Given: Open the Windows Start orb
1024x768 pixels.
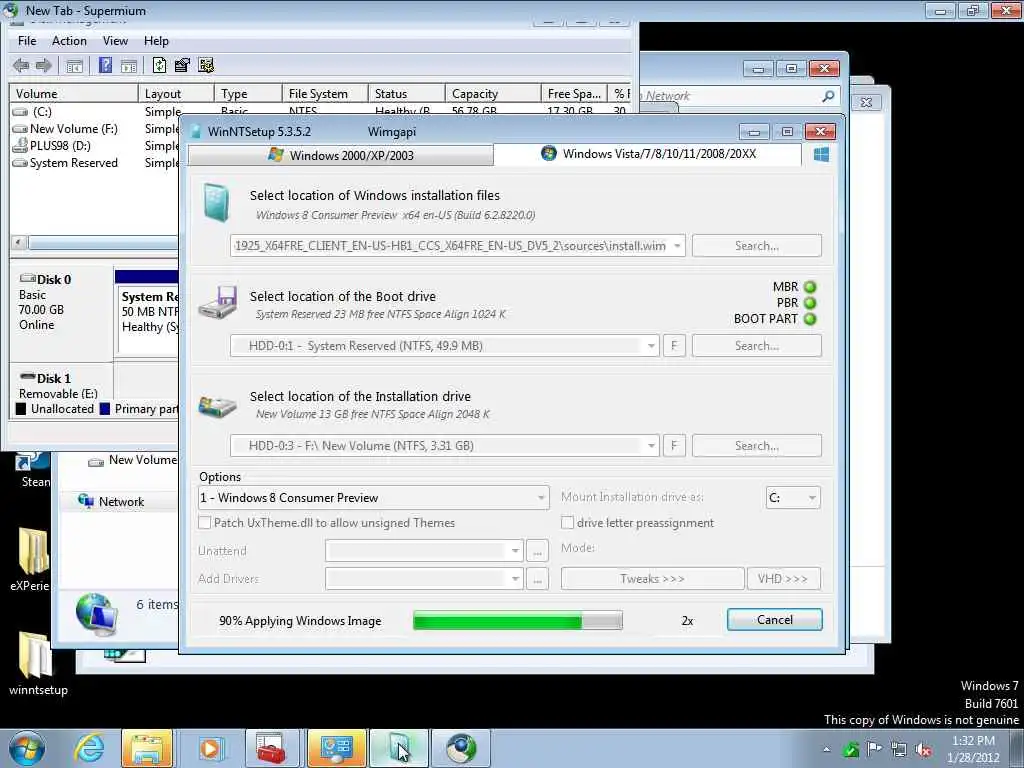Looking at the screenshot, I should pos(26,748).
